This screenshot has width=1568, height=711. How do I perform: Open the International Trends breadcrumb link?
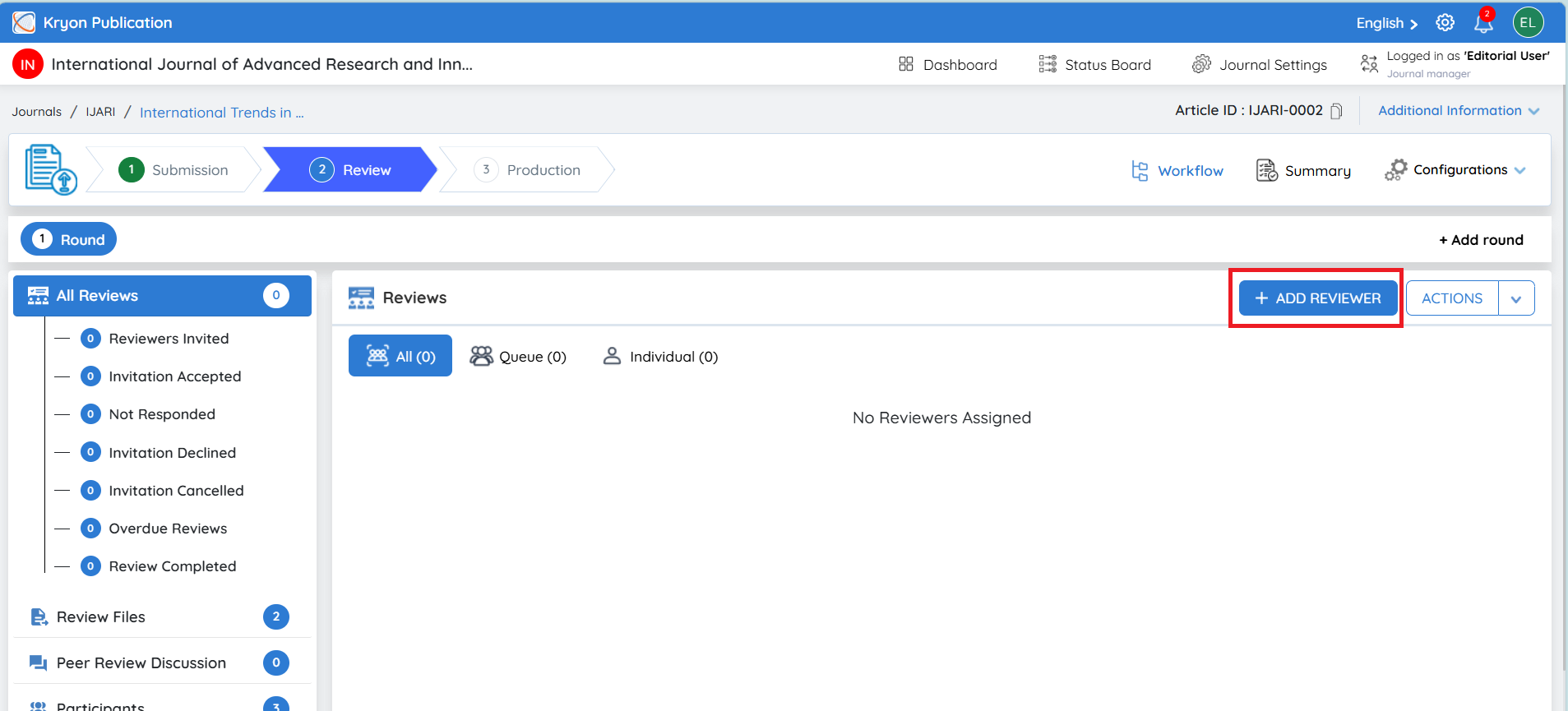click(222, 113)
